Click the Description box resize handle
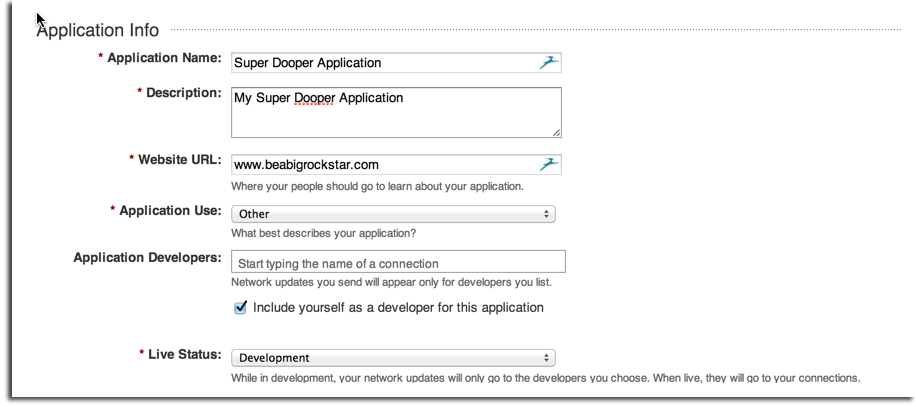Screen dimensions: 916x407 pos(556,131)
